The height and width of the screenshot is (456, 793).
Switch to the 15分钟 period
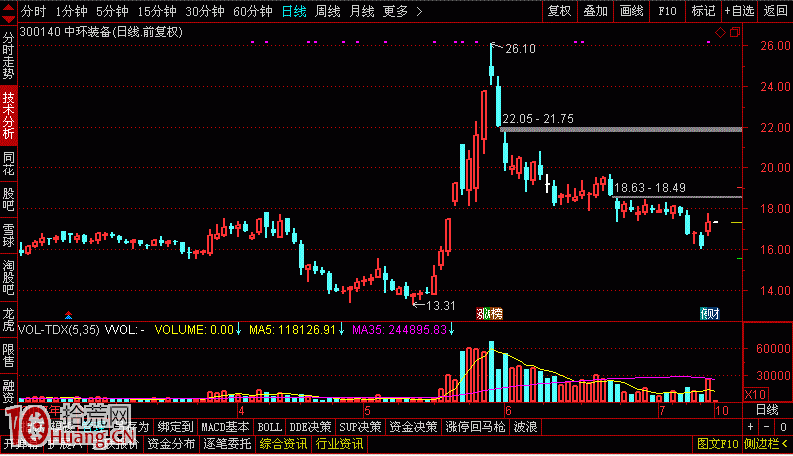(157, 11)
